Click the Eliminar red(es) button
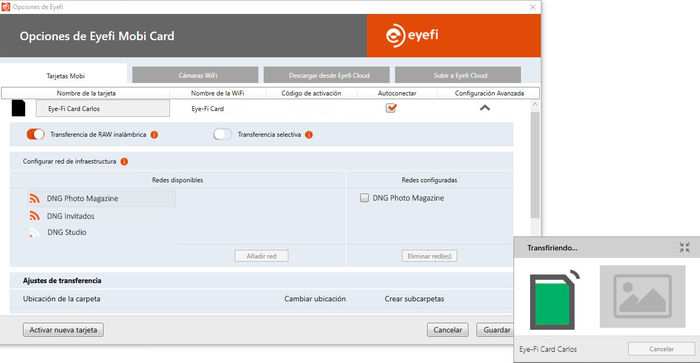 pos(429,256)
